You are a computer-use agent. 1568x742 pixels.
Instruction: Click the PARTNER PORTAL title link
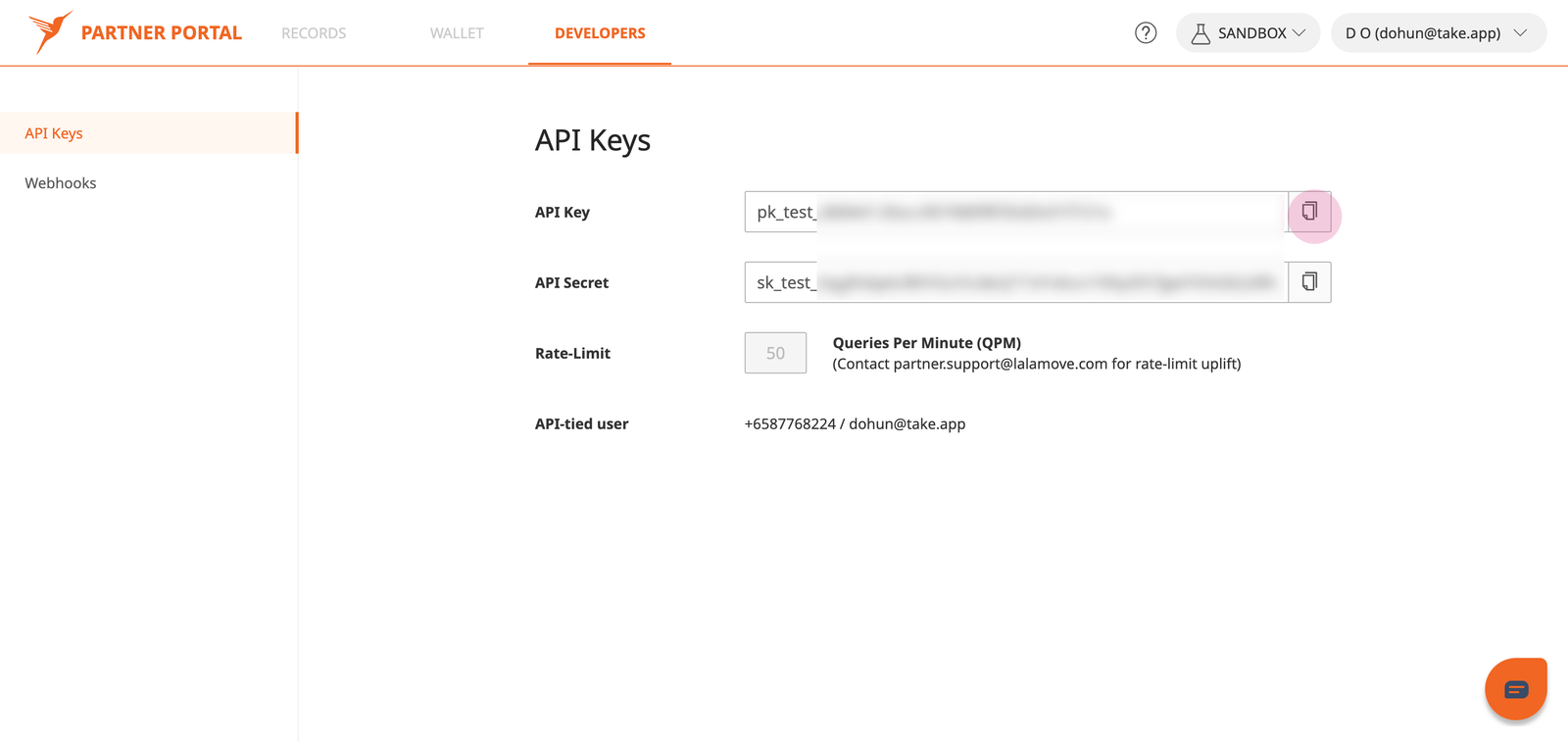tap(162, 33)
